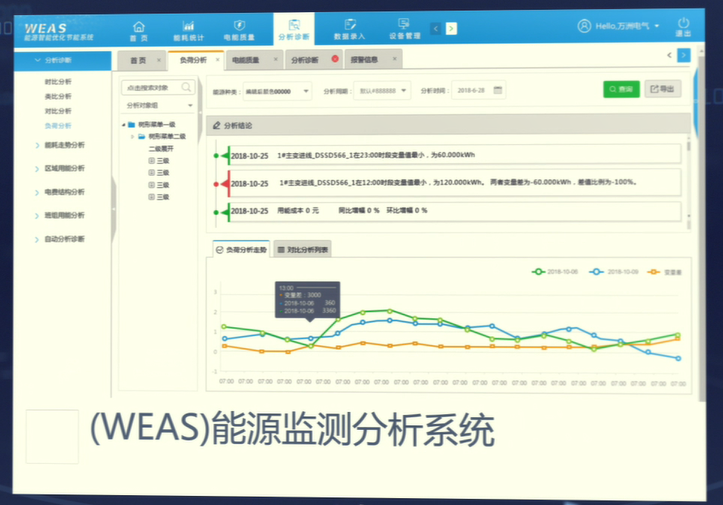Viewport: 723px width, 505px height.
Task: Switch to the 电能质量 page tab
Action: [246, 60]
